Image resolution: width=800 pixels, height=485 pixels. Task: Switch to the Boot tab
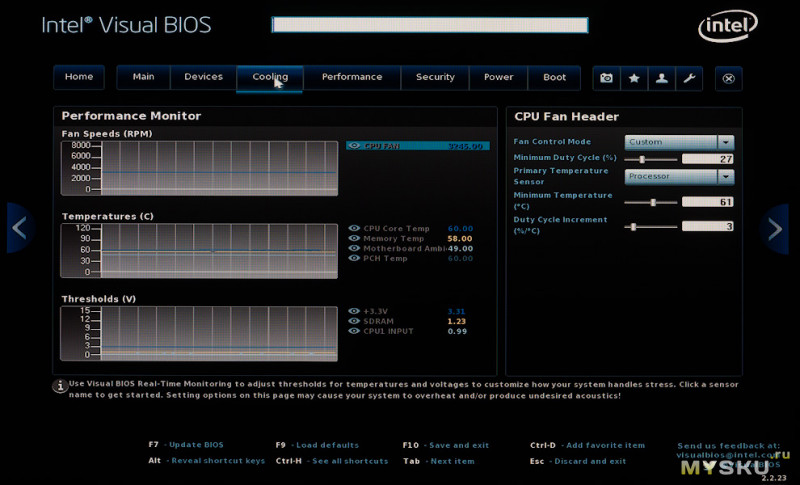click(554, 77)
